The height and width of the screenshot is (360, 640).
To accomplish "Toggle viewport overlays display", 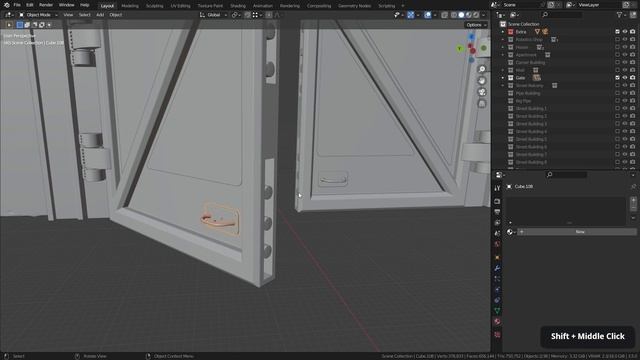I will click(427, 15).
